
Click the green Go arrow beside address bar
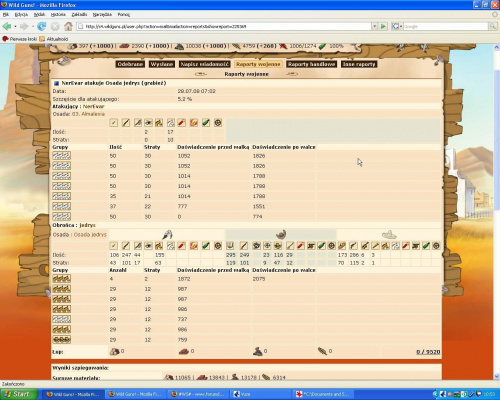tap(383, 26)
